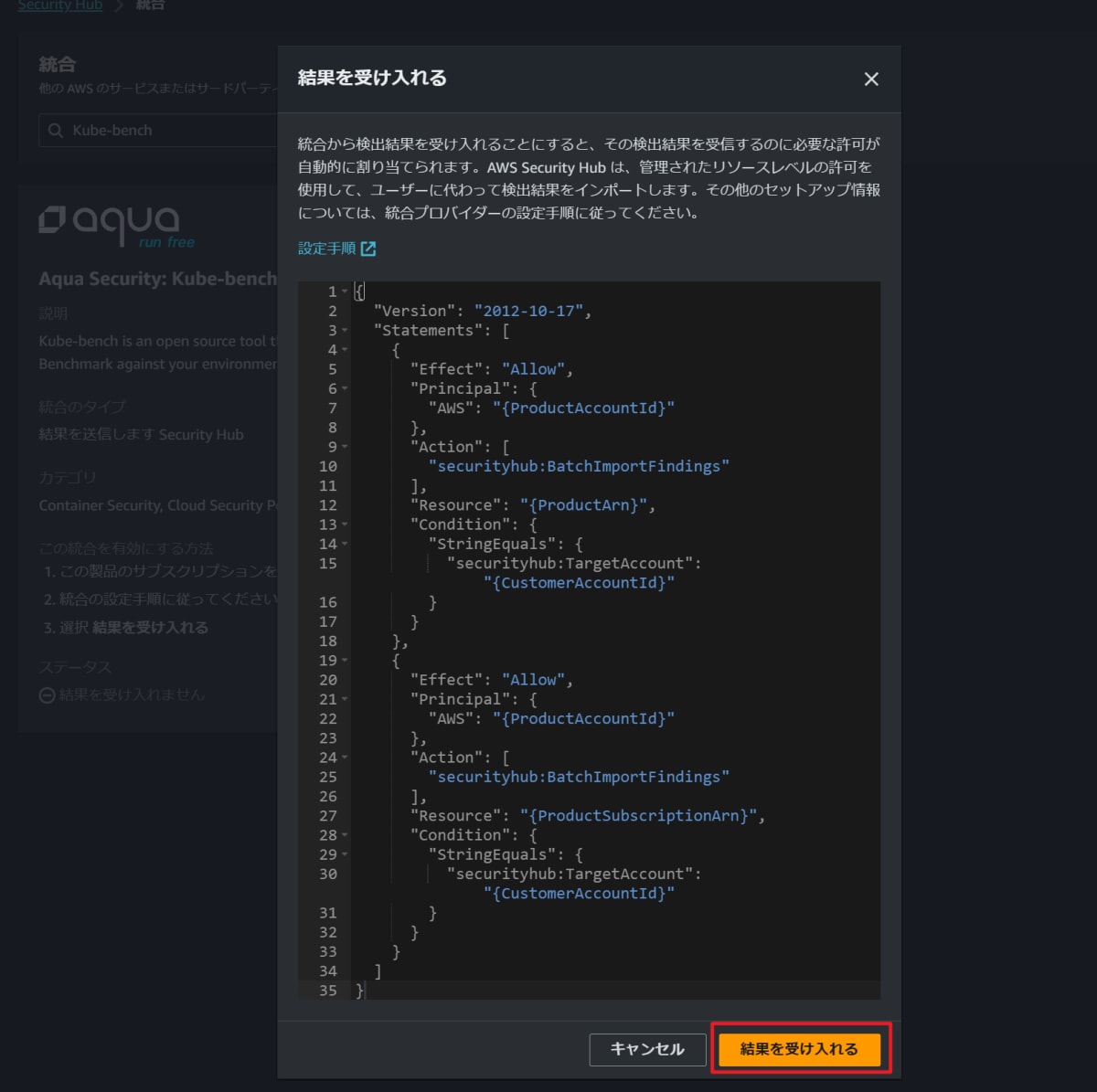Click "{ProductArn}" on line 12
1097x1092 pixels.
pyautogui.click(x=583, y=505)
